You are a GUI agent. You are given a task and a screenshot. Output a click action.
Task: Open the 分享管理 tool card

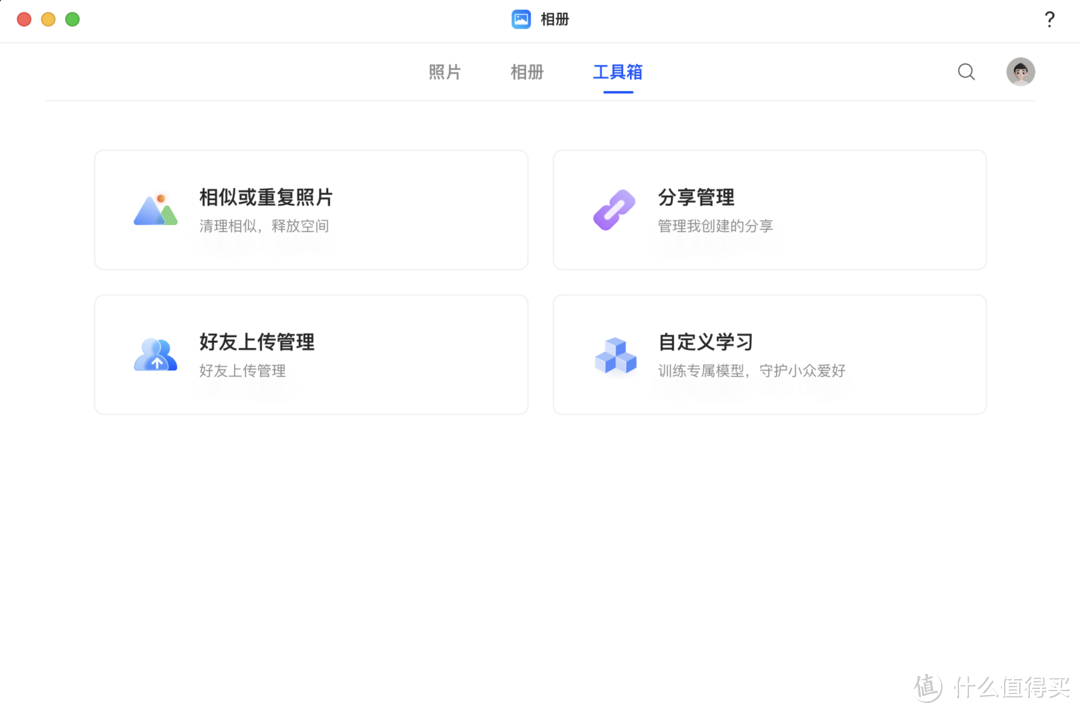[x=769, y=209]
